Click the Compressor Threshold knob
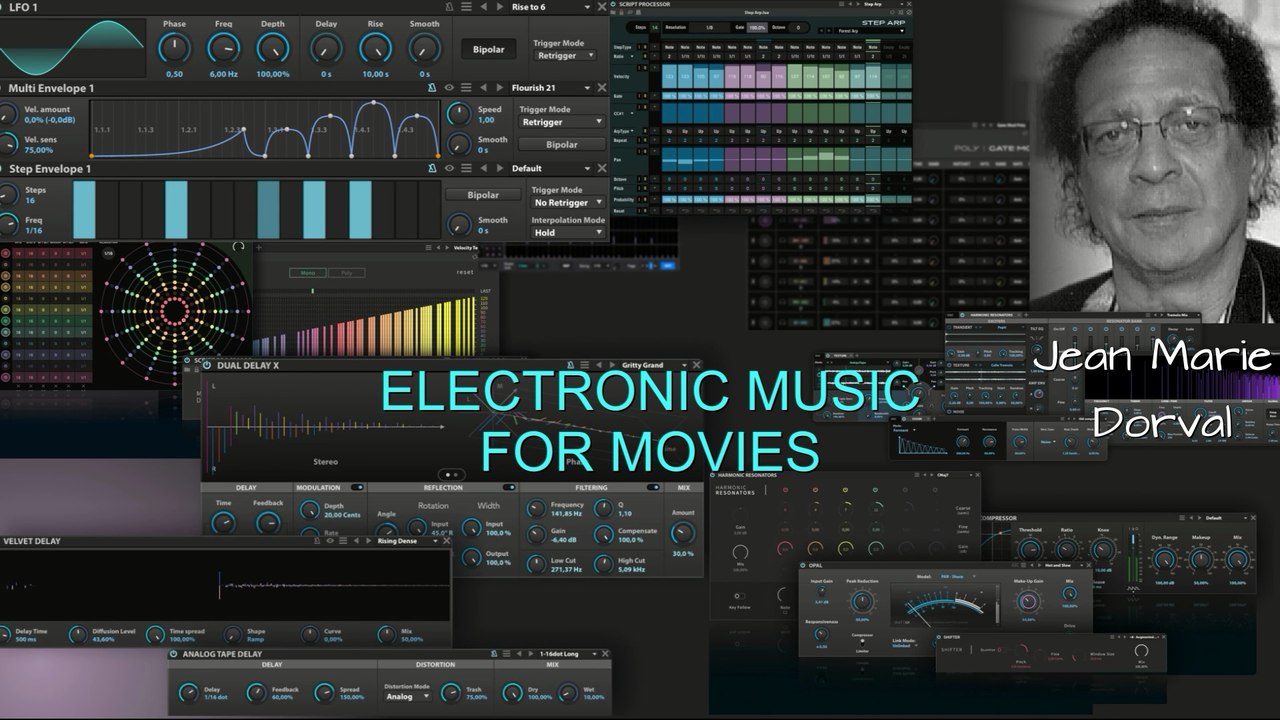The image size is (1280, 720). click(x=1029, y=549)
